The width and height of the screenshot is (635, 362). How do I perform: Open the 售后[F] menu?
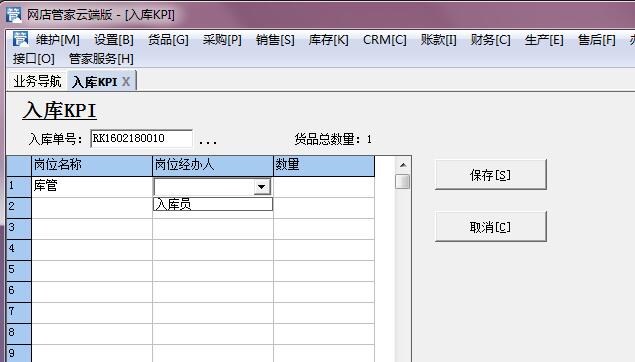coord(597,40)
